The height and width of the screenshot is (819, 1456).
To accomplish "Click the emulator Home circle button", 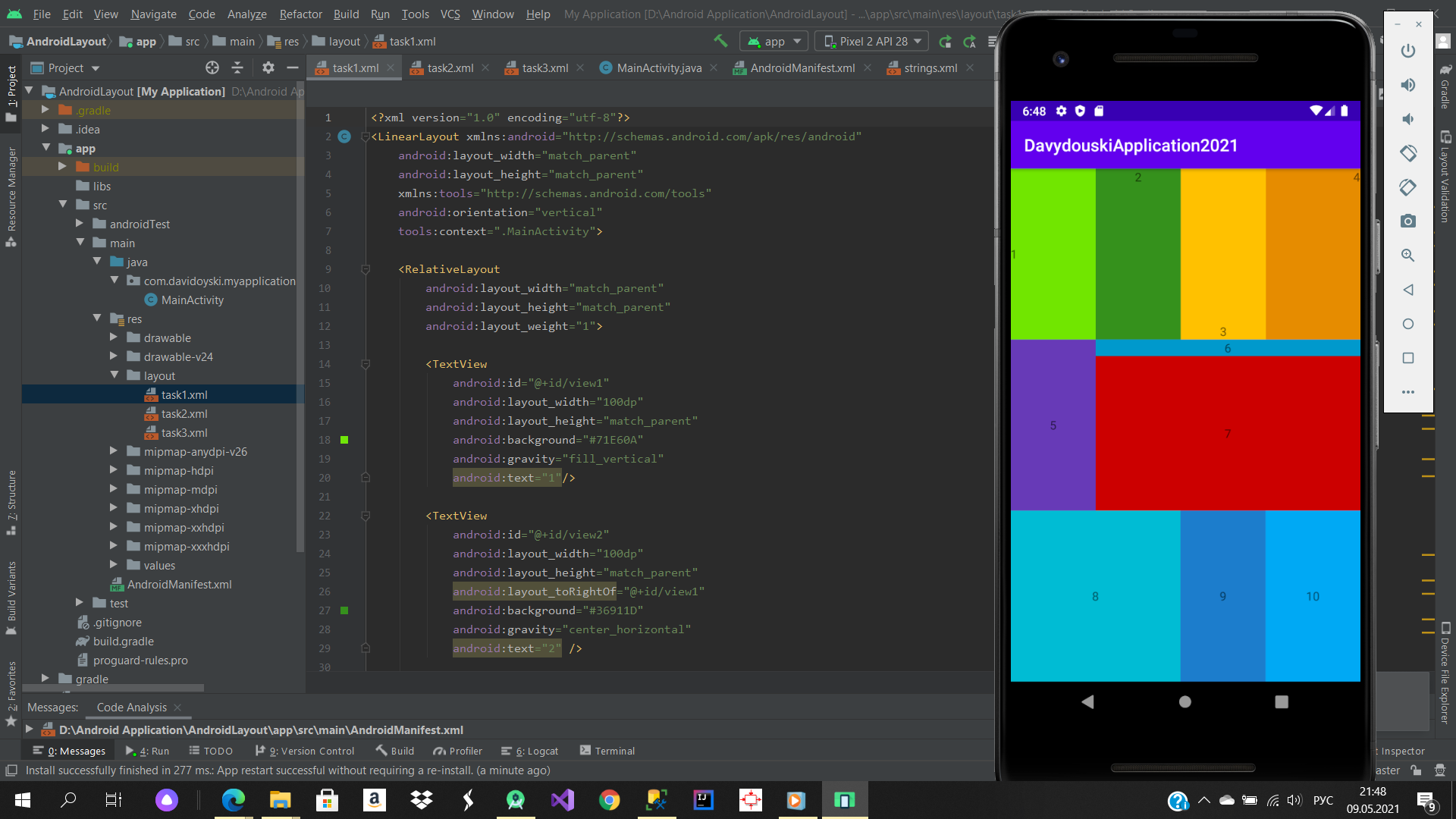I will point(1408,324).
